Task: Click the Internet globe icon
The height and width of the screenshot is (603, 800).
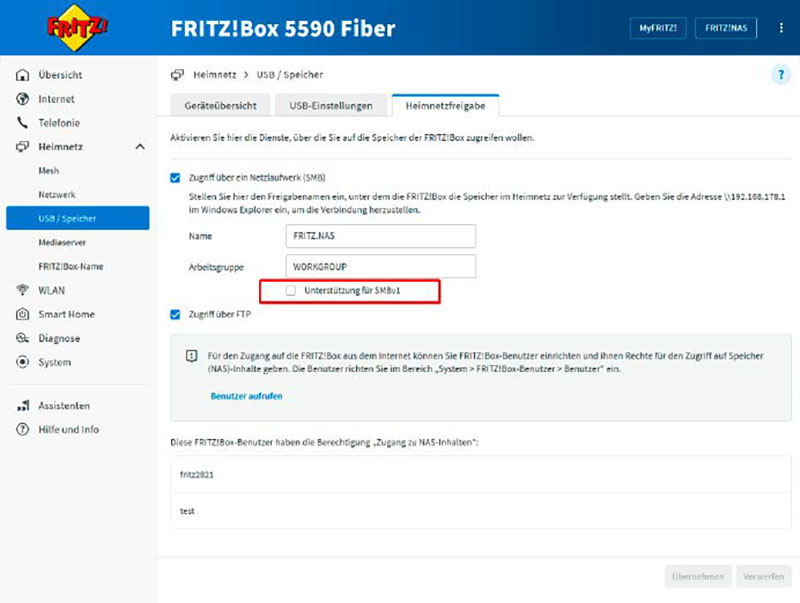Action: 22,99
